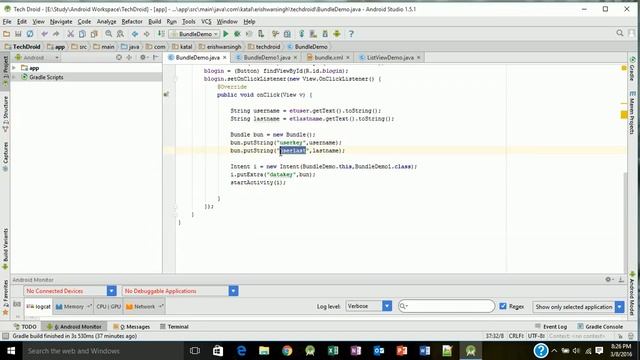Open the Event Log panel

click(551, 327)
